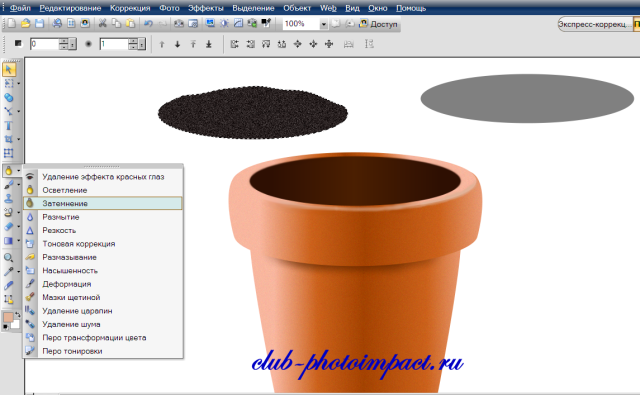The height and width of the screenshot is (395, 640).
Task: Expand the retouch tool flyout arrow
Action: [19, 170]
